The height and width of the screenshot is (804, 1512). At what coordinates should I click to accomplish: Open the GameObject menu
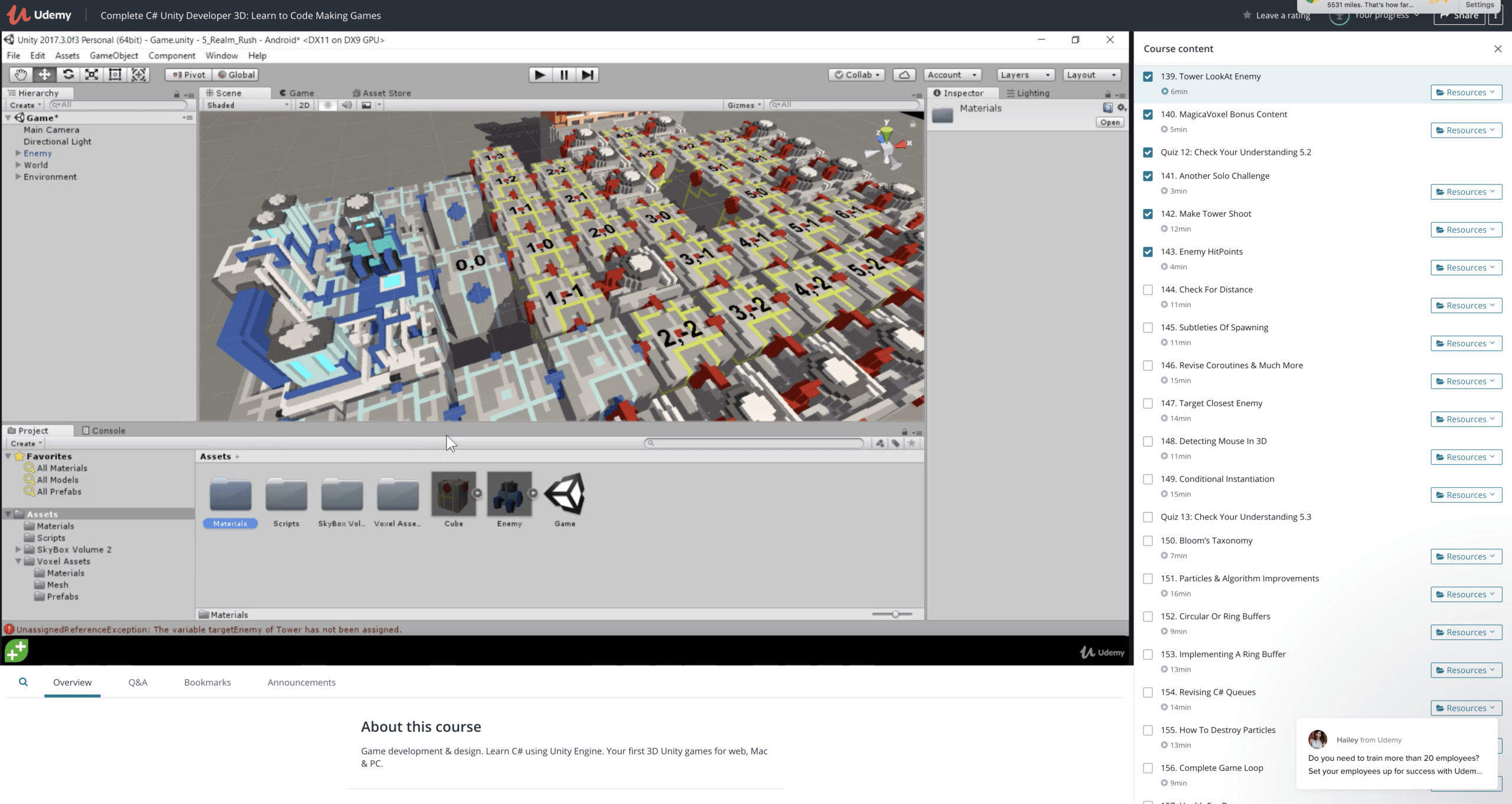click(113, 56)
